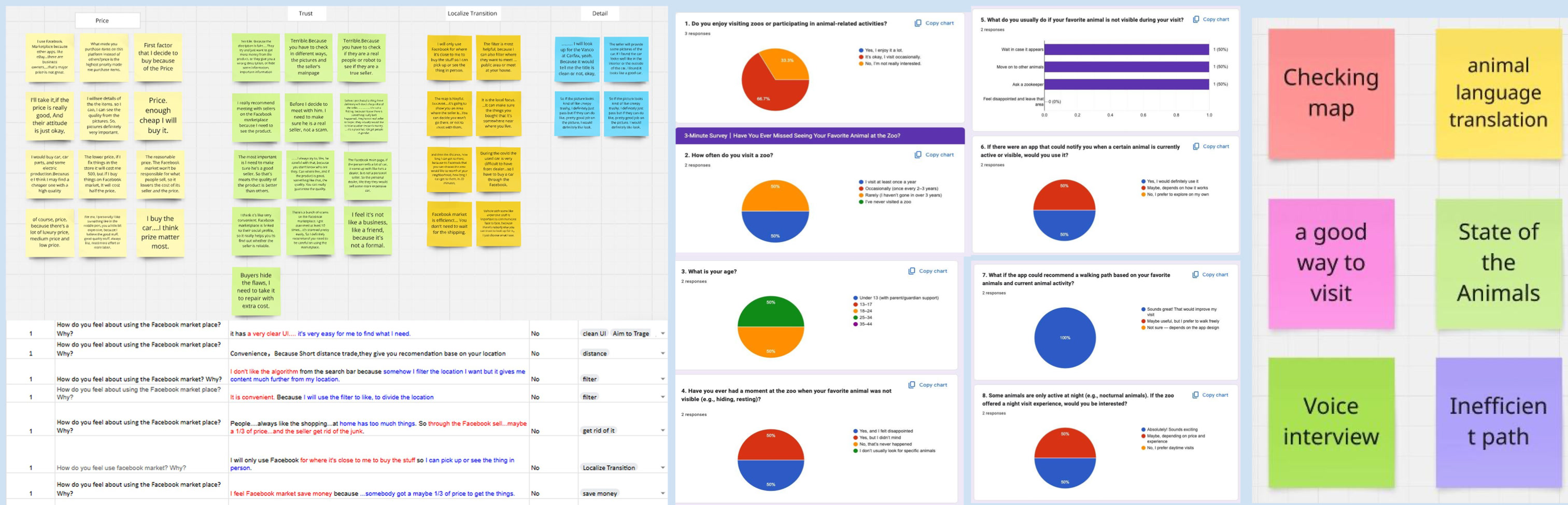Select the 'Checking map' sticky note
Screen dimensions: 1568x505
[x=1331, y=93]
